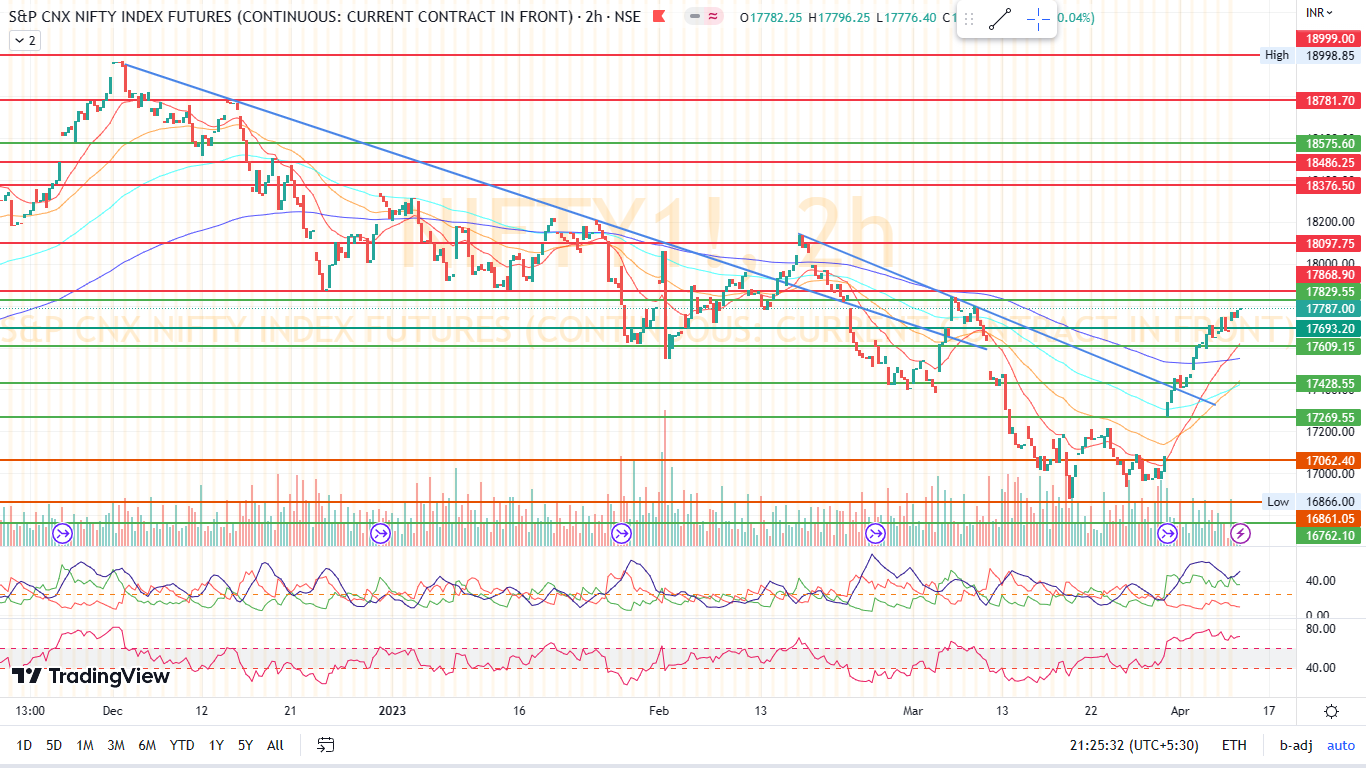The width and height of the screenshot is (1366, 768).
Task: Click the L17776.40 low value
Action: pyautogui.click(x=908, y=18)
